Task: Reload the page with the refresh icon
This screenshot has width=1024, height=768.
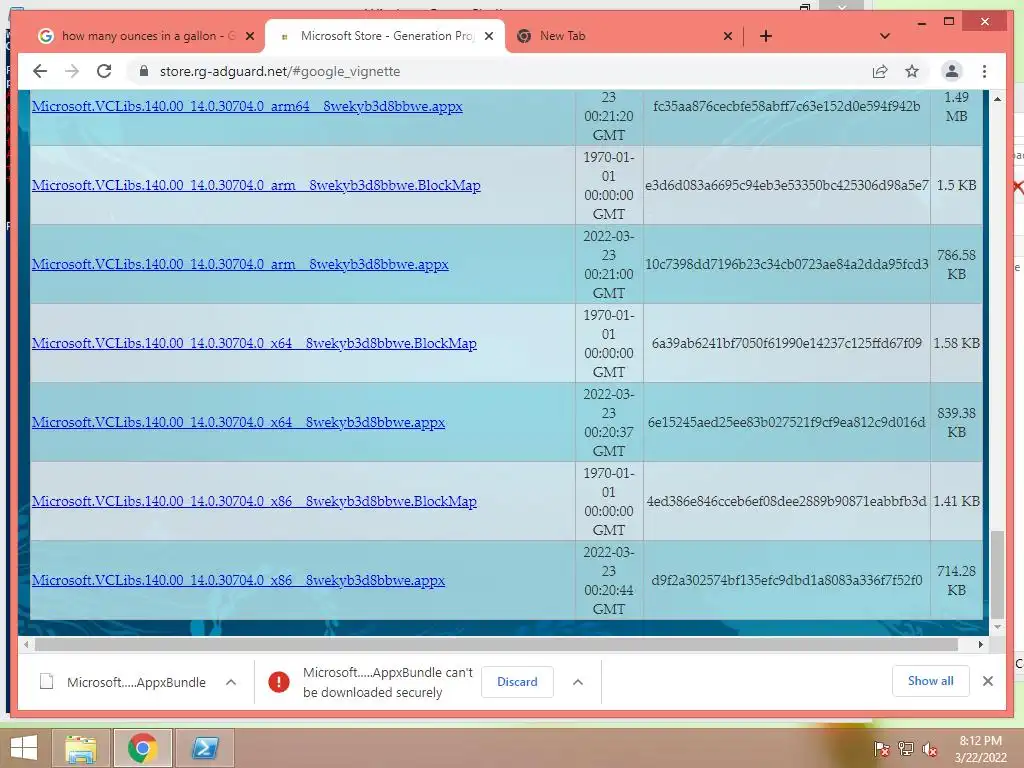Action: click(x=104, y=71)
